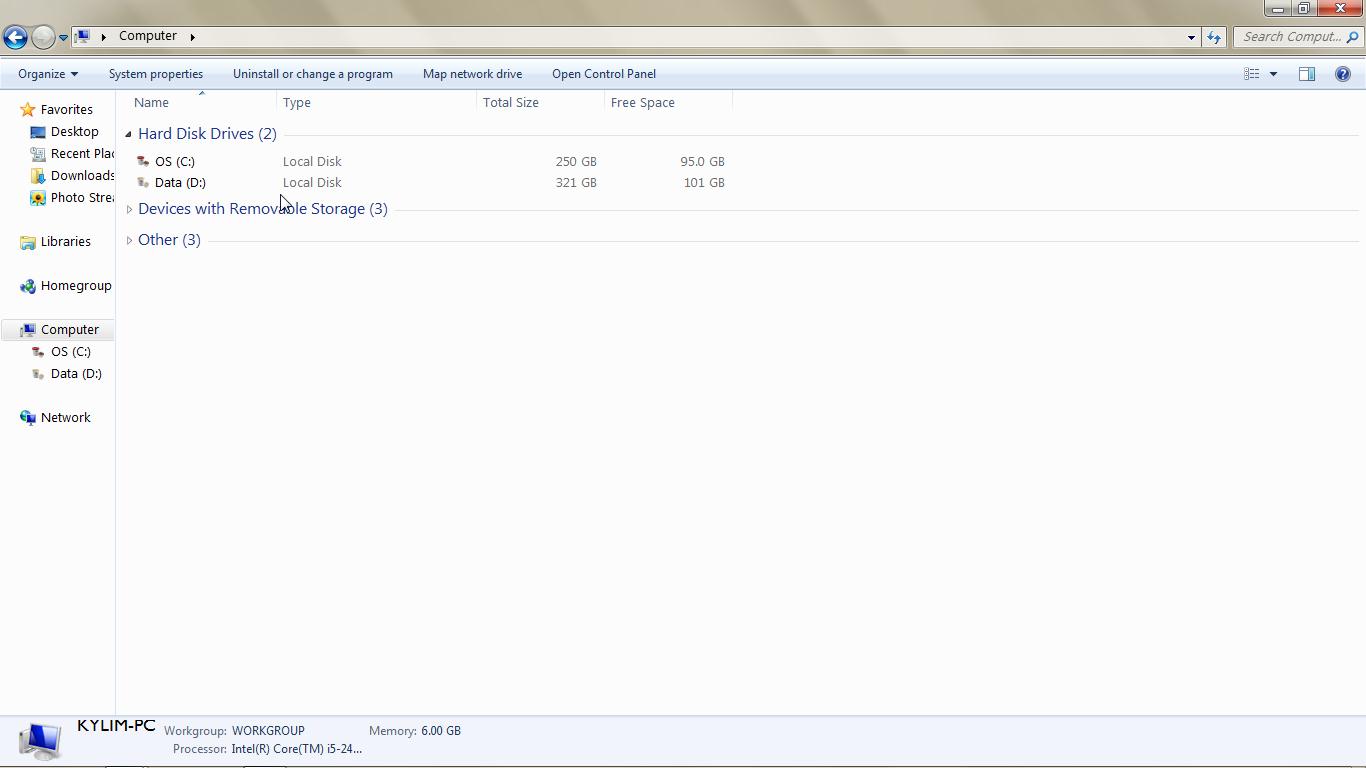Open Control Panel from the toolbar
The width and height of the screenshot is (1366, 768).
click(x=604, y=73)
